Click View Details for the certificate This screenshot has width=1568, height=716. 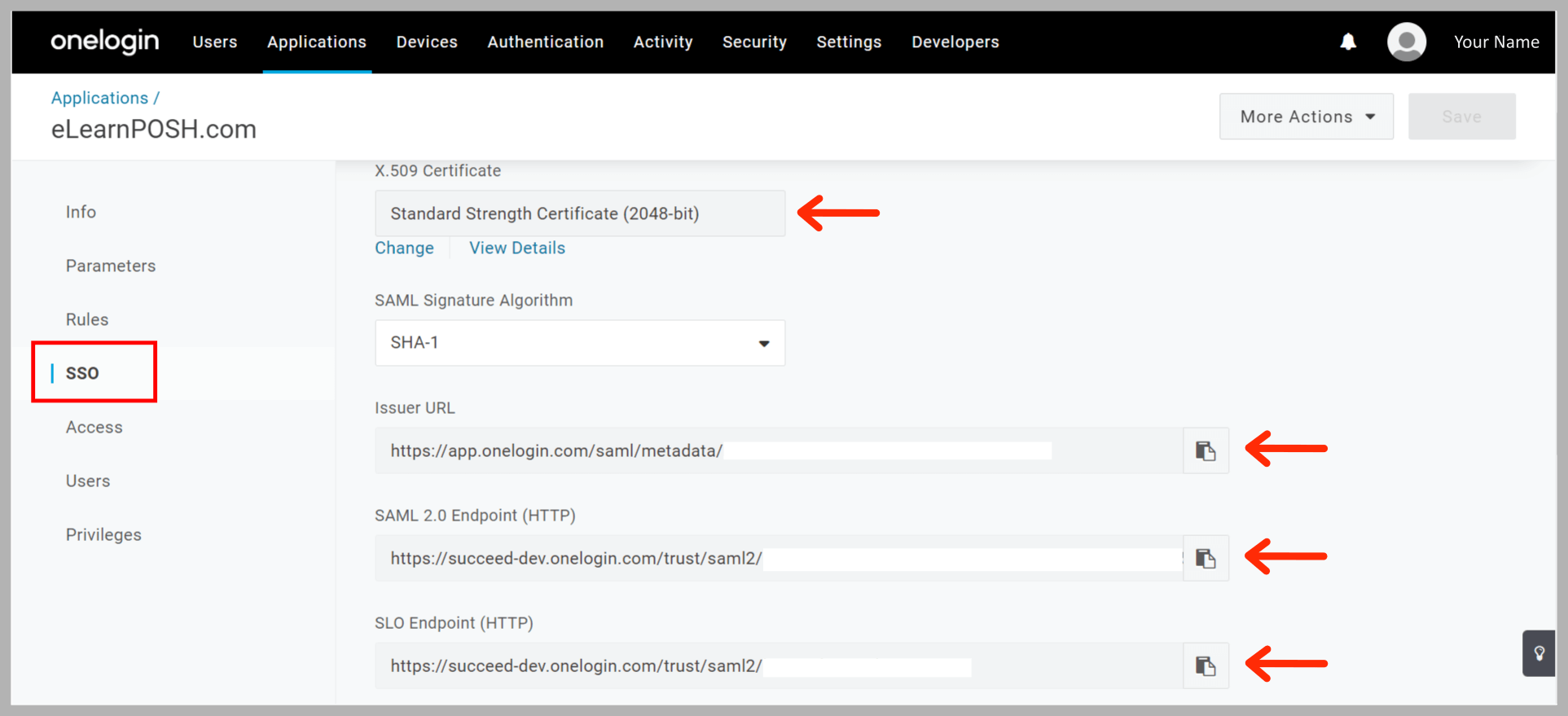[x=516, y=248]
